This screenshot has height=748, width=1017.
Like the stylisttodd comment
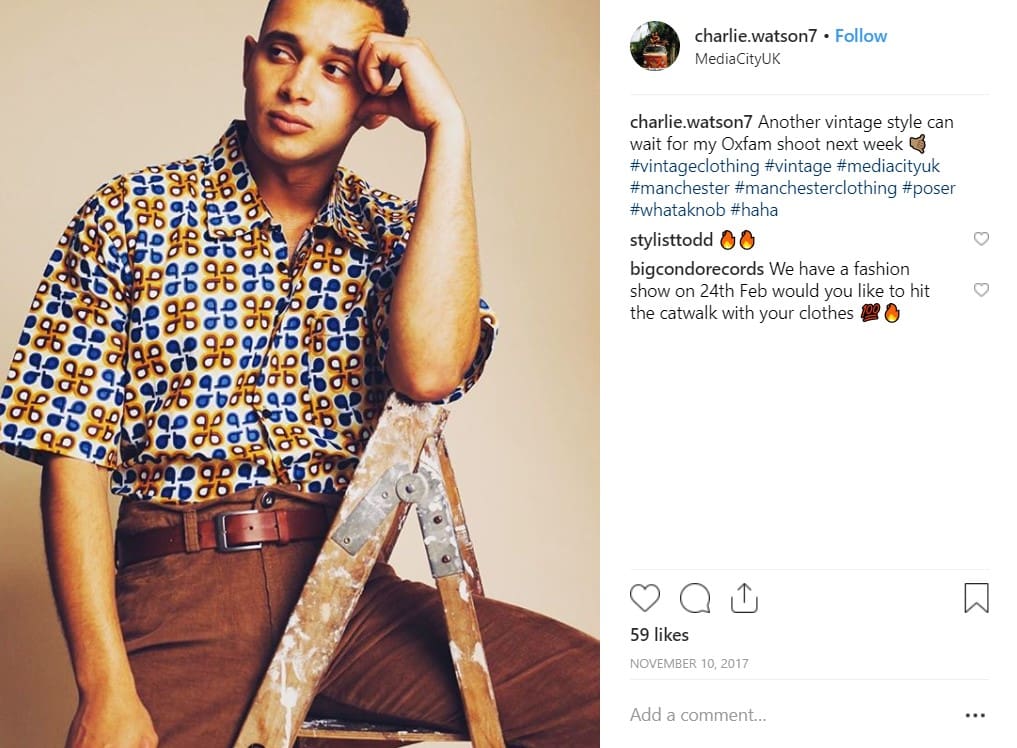[x=981, y=239]
